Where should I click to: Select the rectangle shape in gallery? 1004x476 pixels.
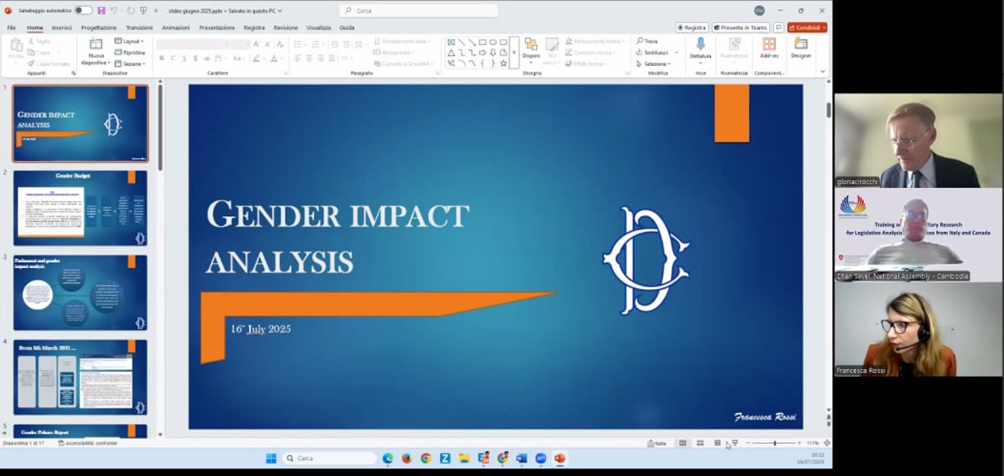click(482, 42)
